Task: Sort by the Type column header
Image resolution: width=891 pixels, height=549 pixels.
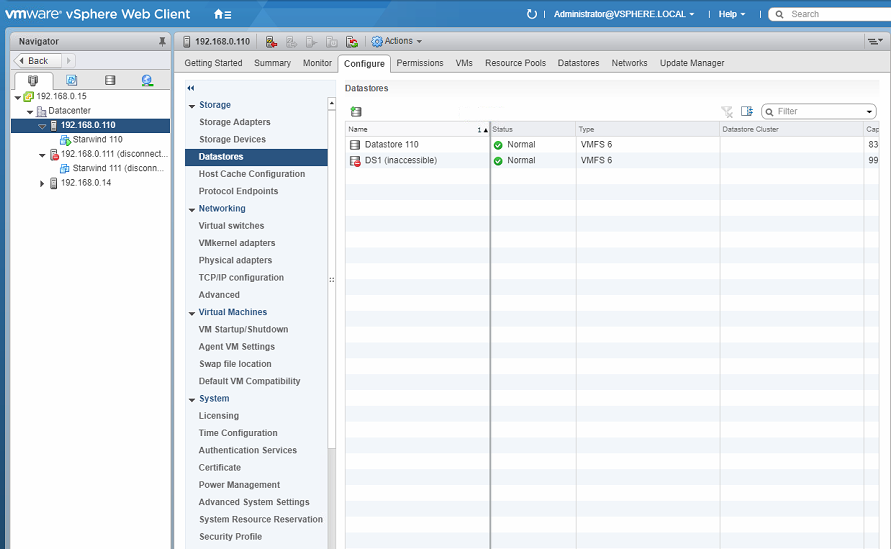Action: click(x=648, y=130)
